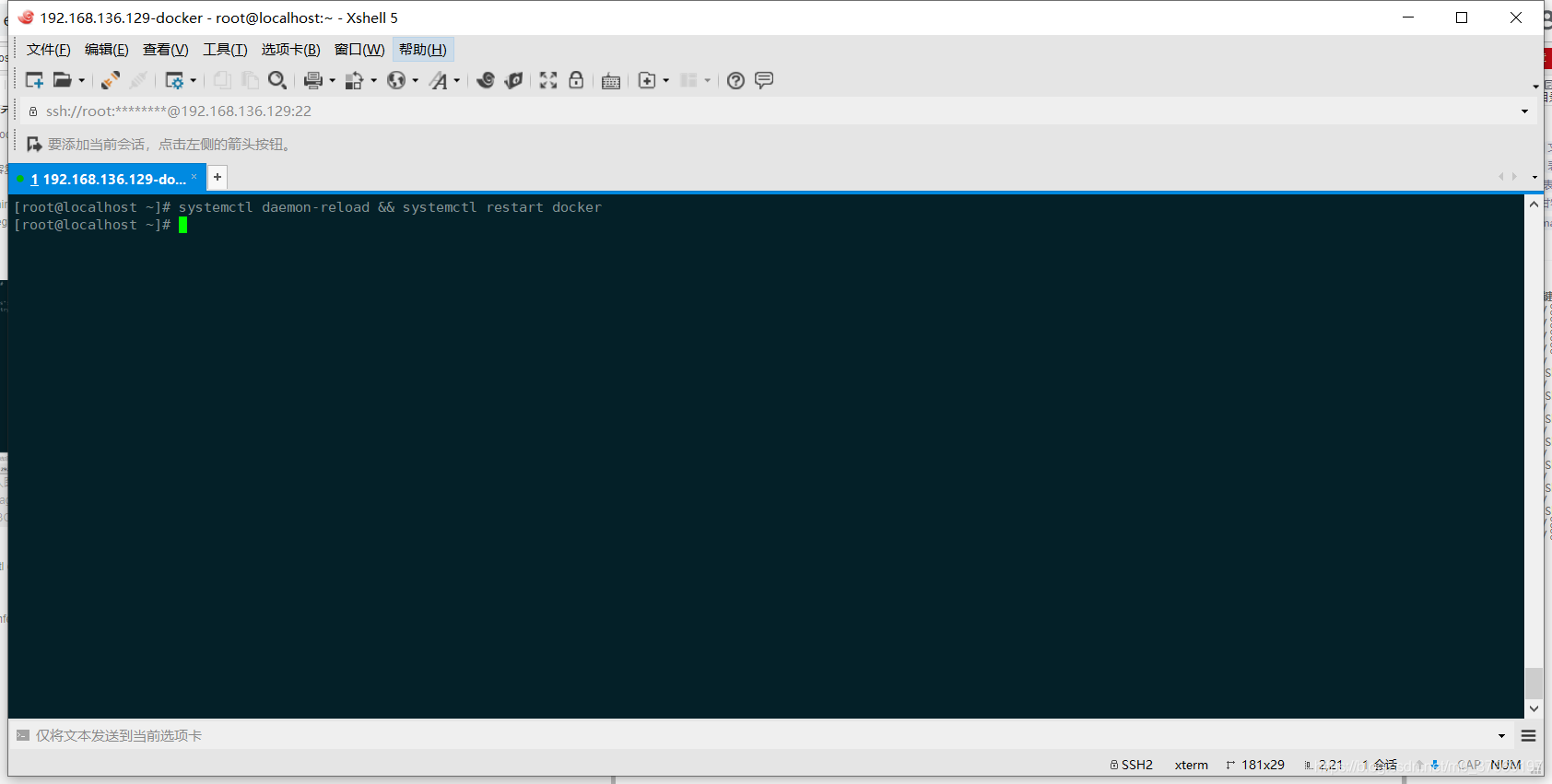
Task: Click the tab strip previous-tab arrow
Action: 1501,176
